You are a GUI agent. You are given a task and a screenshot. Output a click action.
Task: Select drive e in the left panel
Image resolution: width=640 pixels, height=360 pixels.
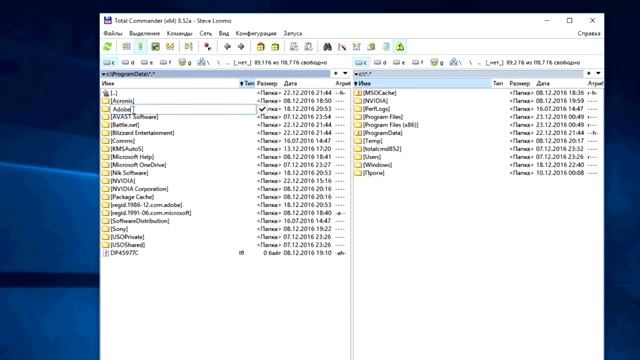[x=147, y=62]
